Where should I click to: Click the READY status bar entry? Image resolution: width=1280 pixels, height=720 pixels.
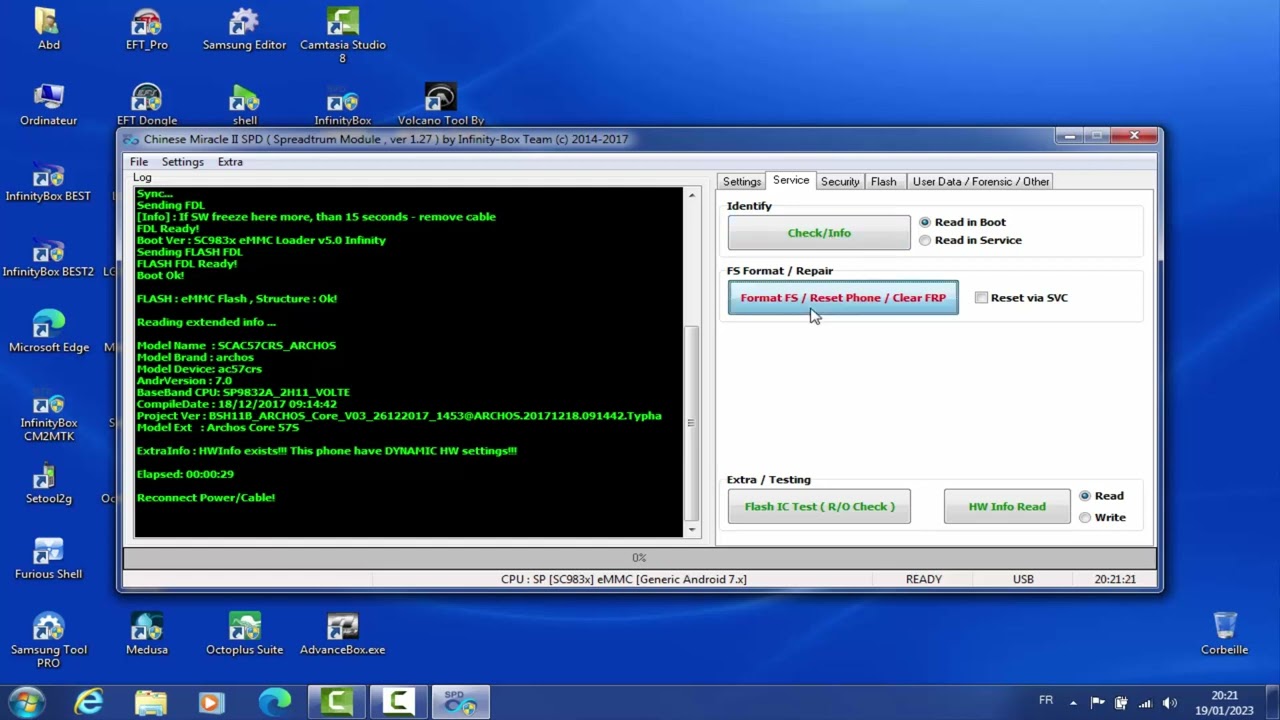(x=924, y=579)
